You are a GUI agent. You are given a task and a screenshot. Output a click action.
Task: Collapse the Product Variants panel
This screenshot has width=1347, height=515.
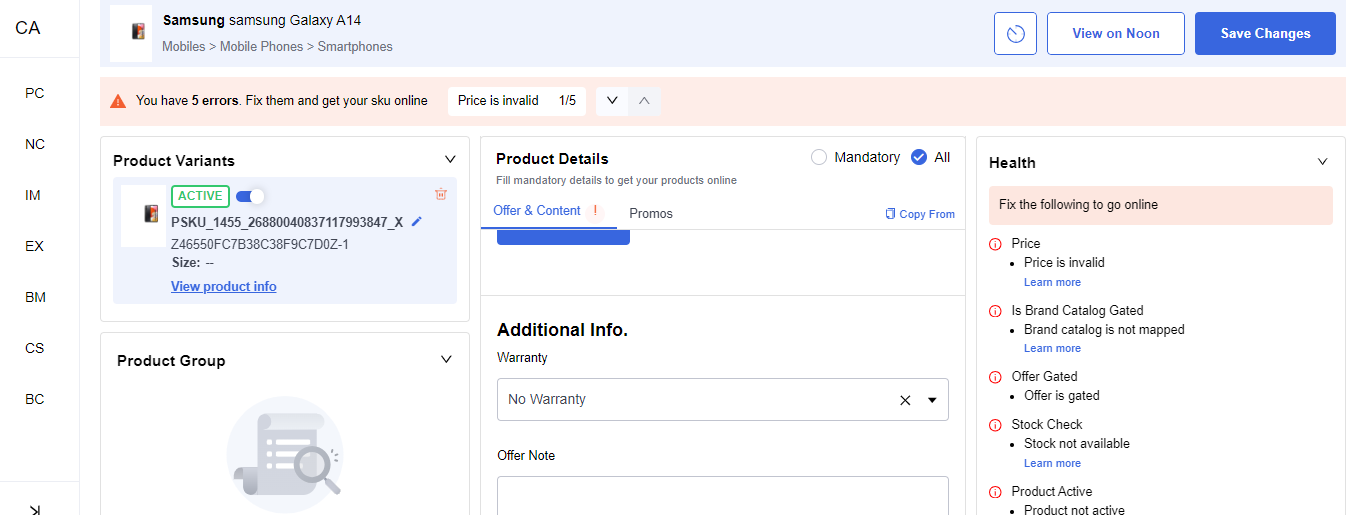point(450,159)
